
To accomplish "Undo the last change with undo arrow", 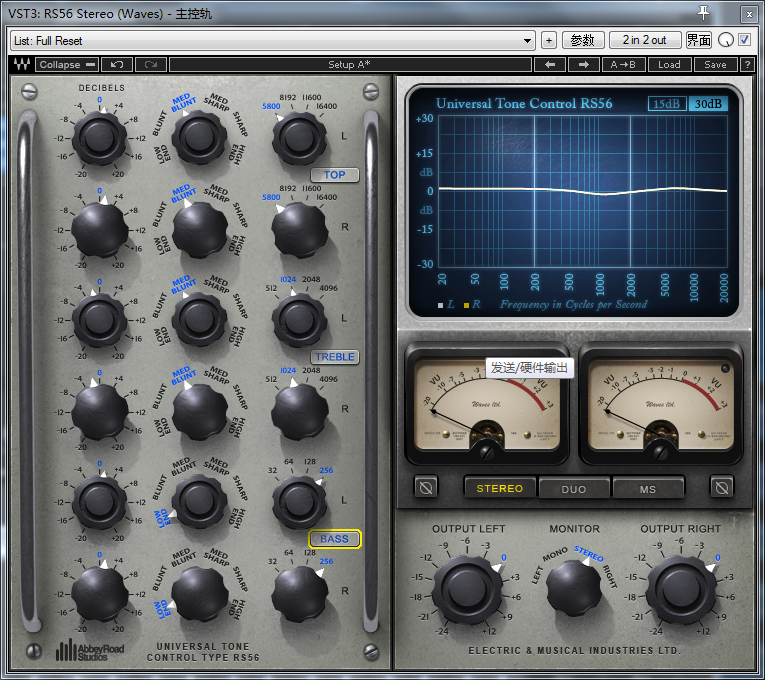I will pyautogui.click(x=117, y=64).
